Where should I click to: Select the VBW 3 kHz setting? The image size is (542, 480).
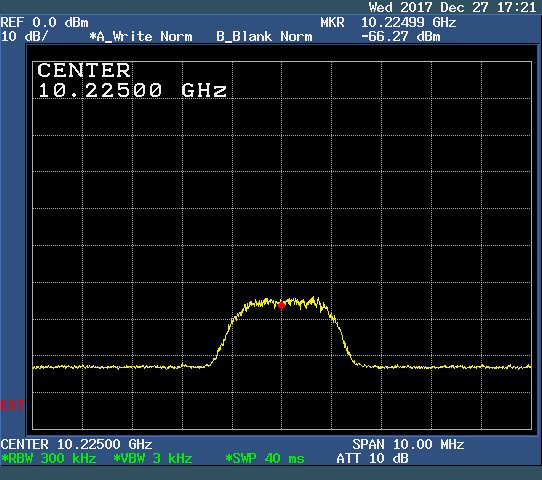[153, 459]
